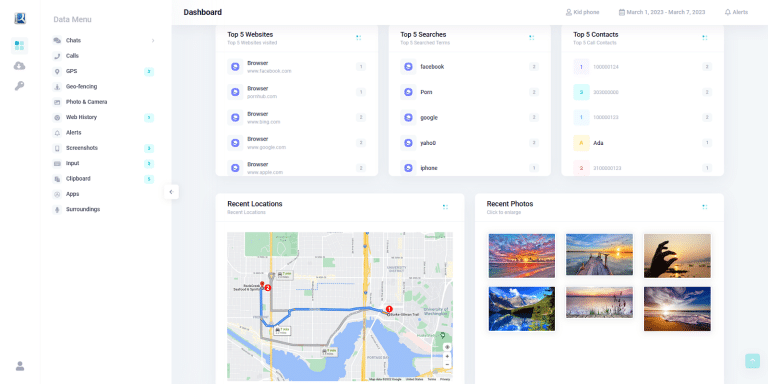Click Top 5 Websites card options icon
This screenshot has height=384, width=768.
click(x=359, y=38)
